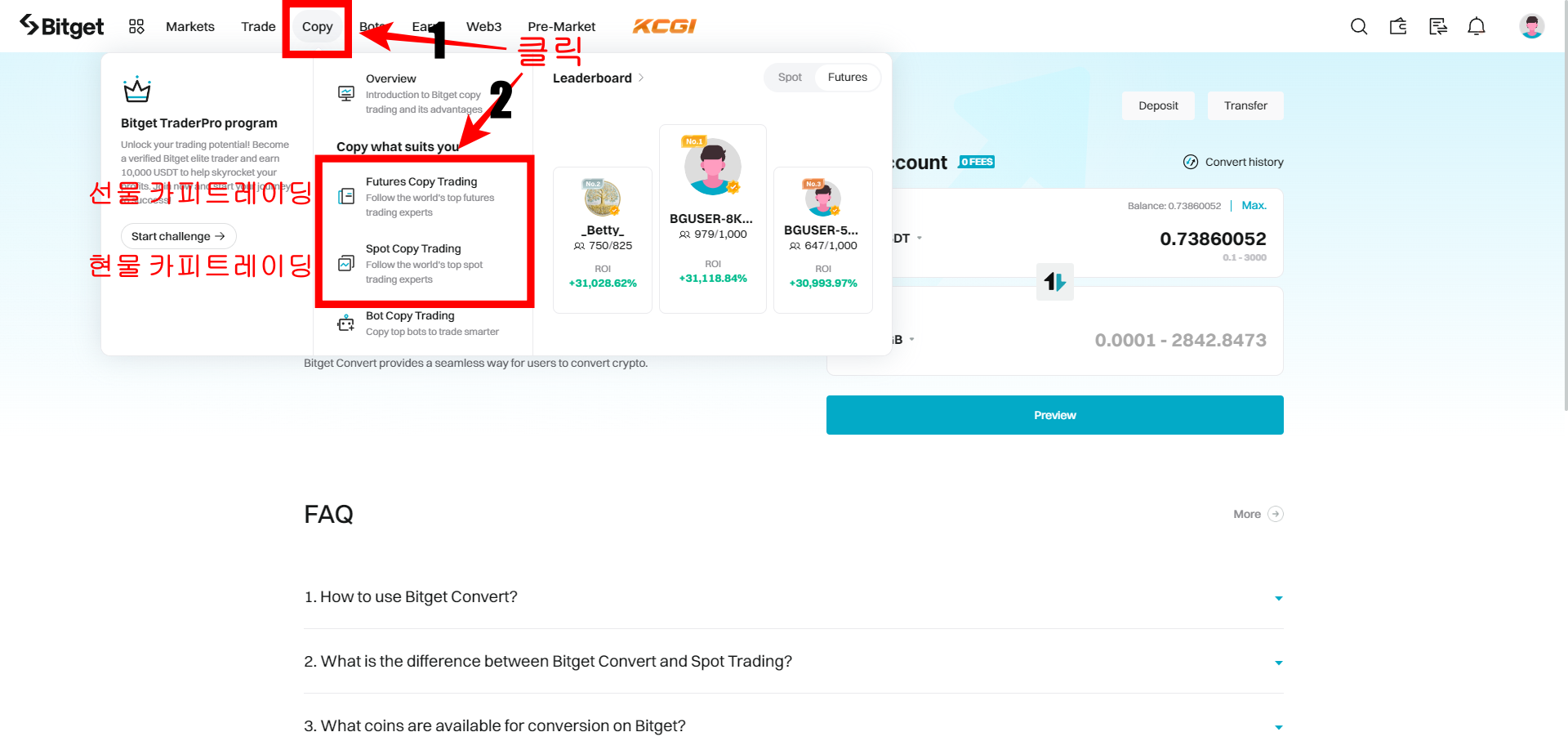Open the notifications bell
1568x750 pixels.
pos(1477,26)
